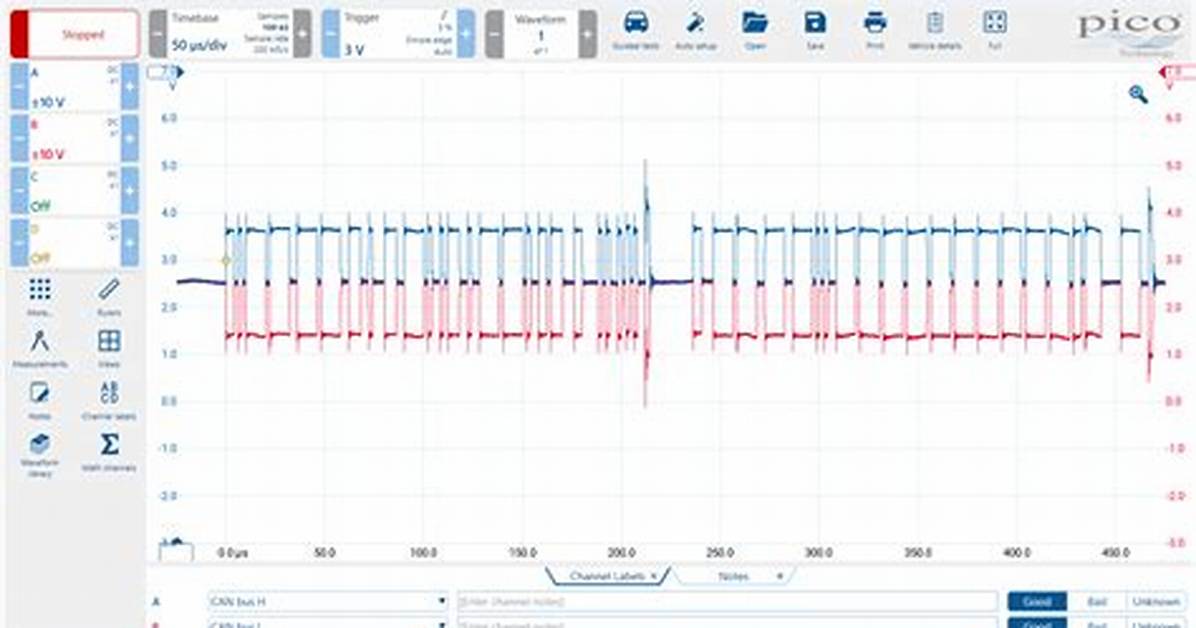Viewport: 1196px width, 628px height.
Task: Lower the trigger level with the minus button
Action: click(330, 34)
